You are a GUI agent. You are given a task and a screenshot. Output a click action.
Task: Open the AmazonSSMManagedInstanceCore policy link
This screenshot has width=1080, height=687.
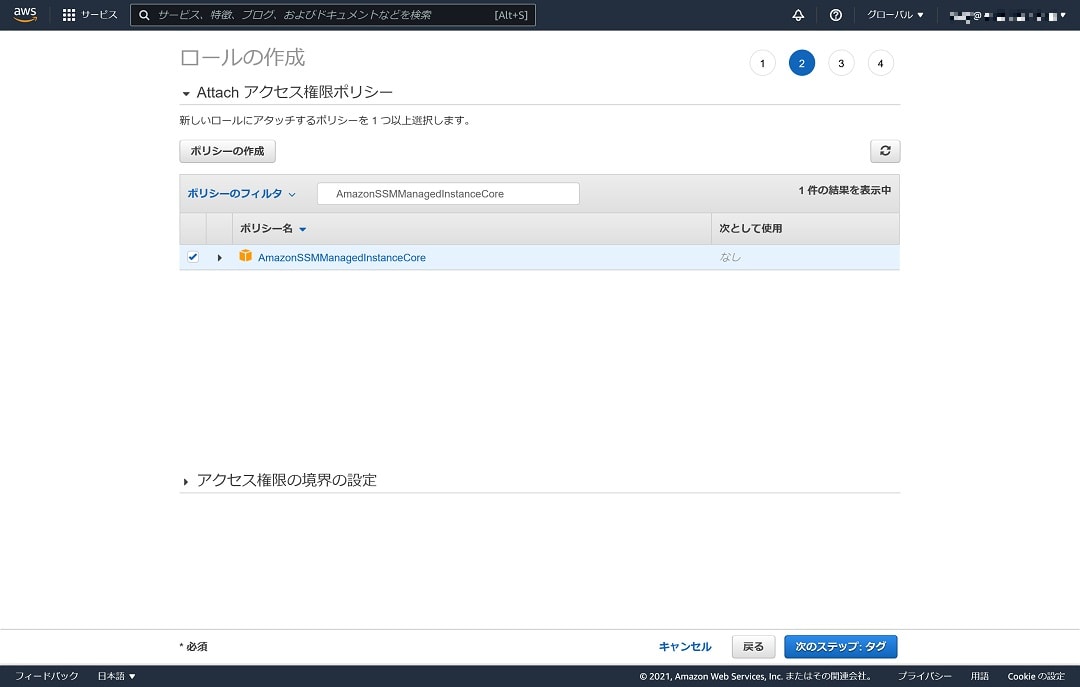342,258
